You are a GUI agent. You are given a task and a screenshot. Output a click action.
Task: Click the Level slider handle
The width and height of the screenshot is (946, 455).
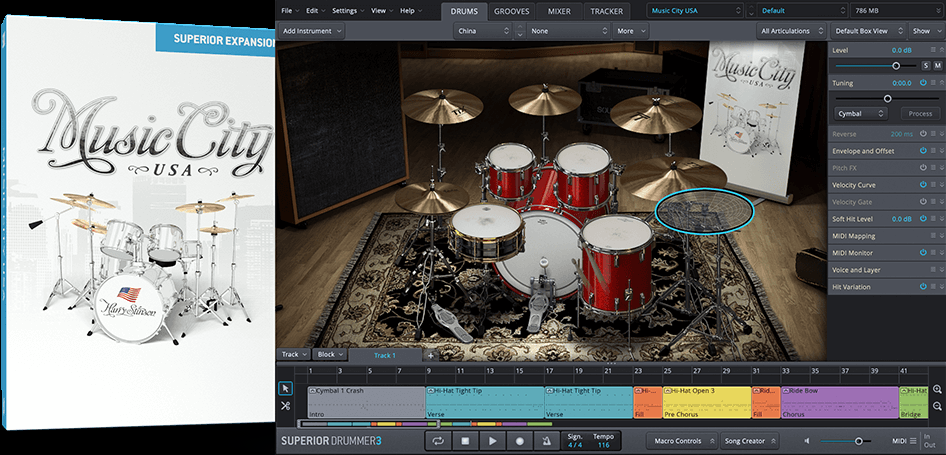(896, 65)
